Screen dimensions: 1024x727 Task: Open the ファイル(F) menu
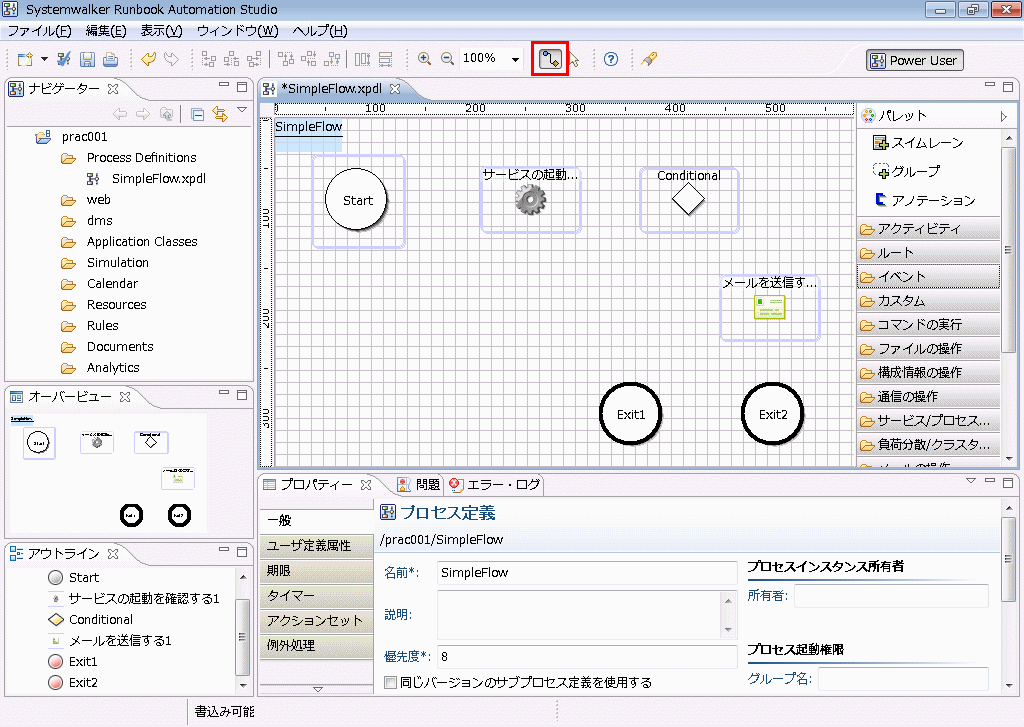(x=39, y=31)
